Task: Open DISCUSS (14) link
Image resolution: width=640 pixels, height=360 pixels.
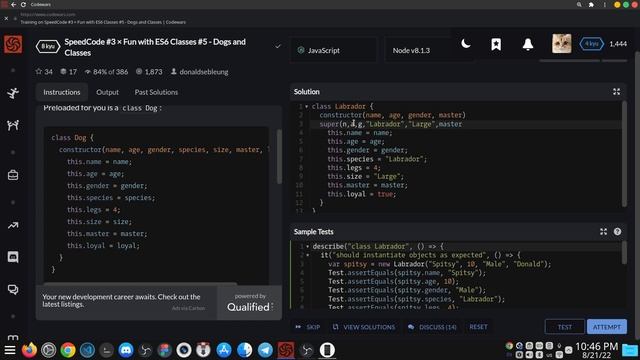Action: [x=432, y=327]
